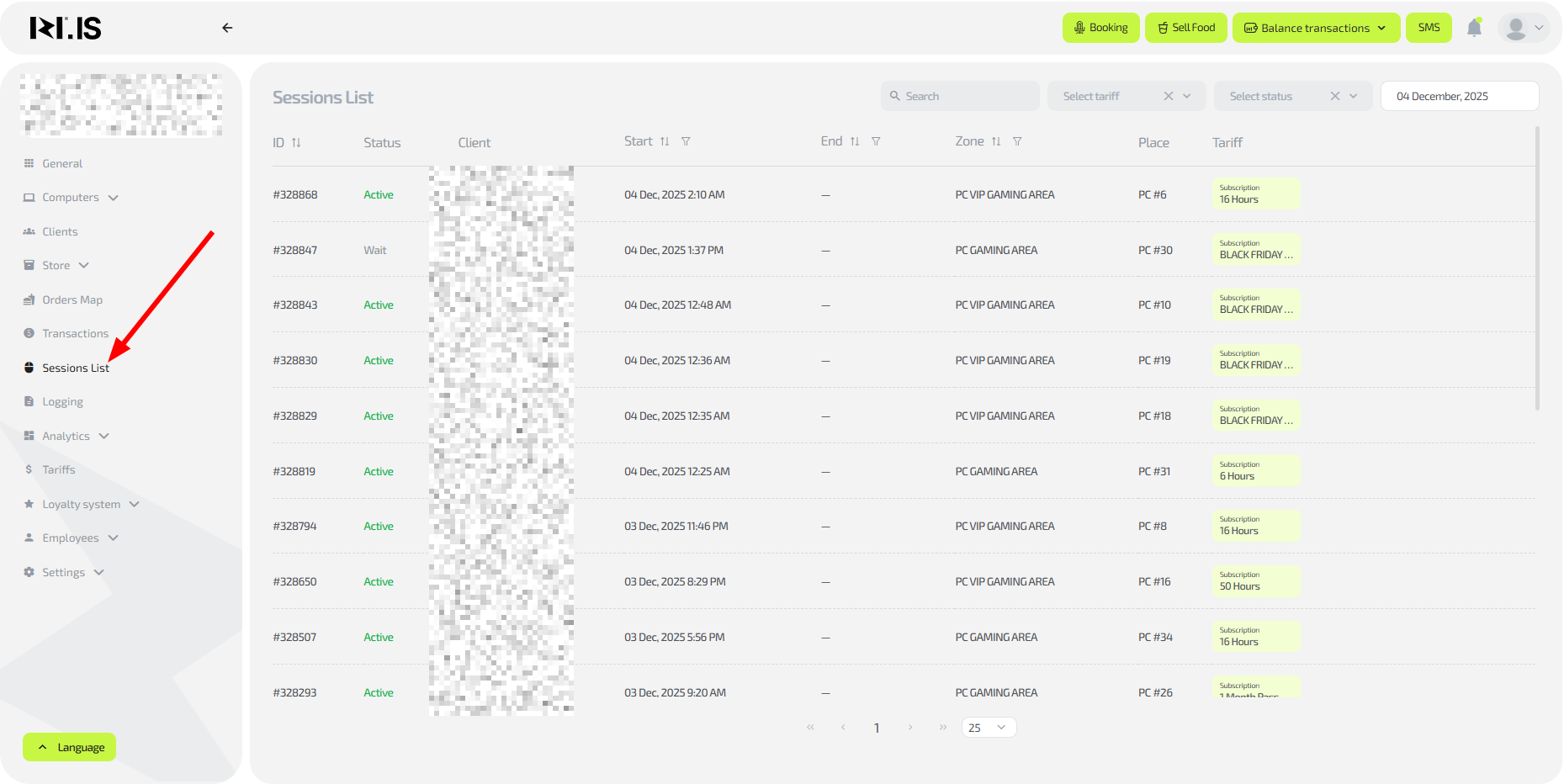Open the user profile avatar menu
Image resolution: width=1564 pixels, height=784 pixels.
tap(1523, 28)
